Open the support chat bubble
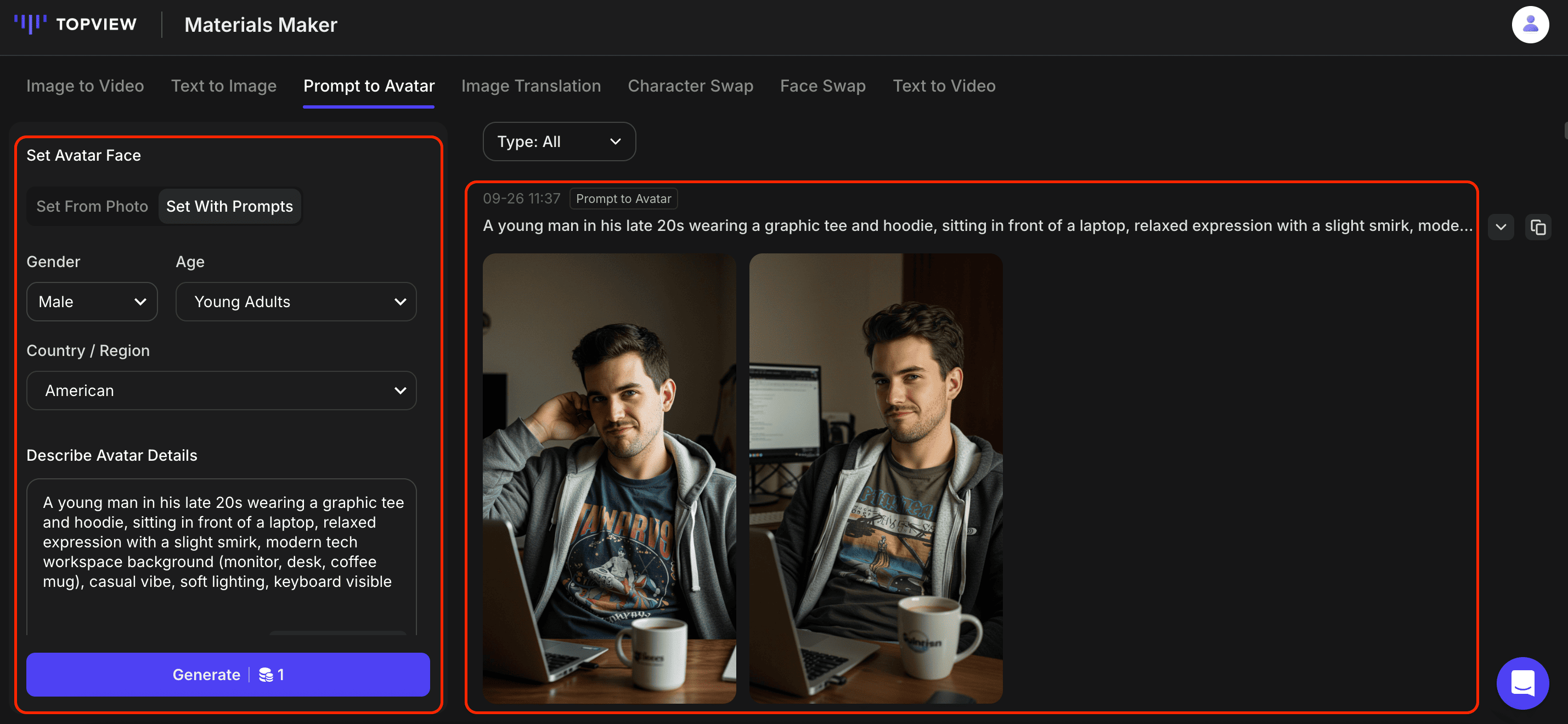1568x724 pixels. point(1522,683)
